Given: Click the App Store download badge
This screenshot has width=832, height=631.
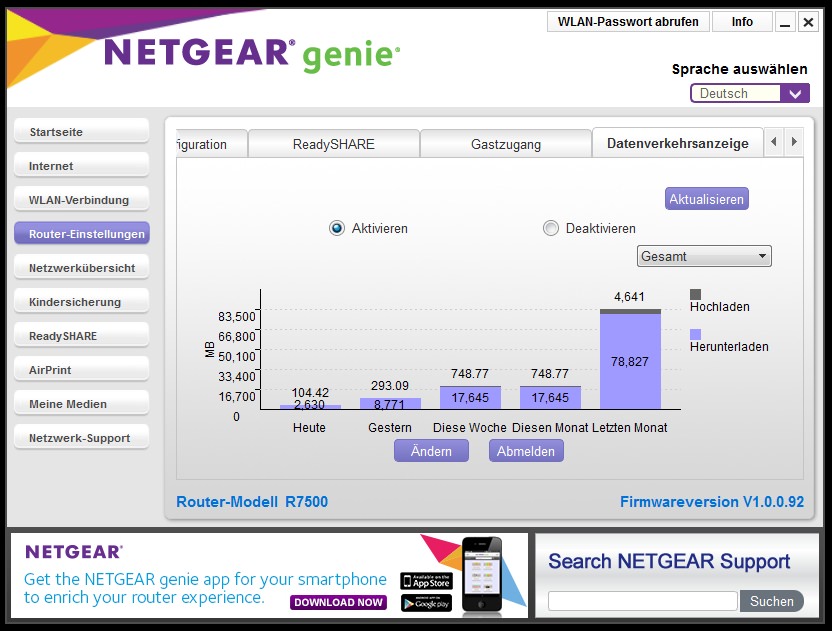Looking at the screenshot, I should click(426, 581).
